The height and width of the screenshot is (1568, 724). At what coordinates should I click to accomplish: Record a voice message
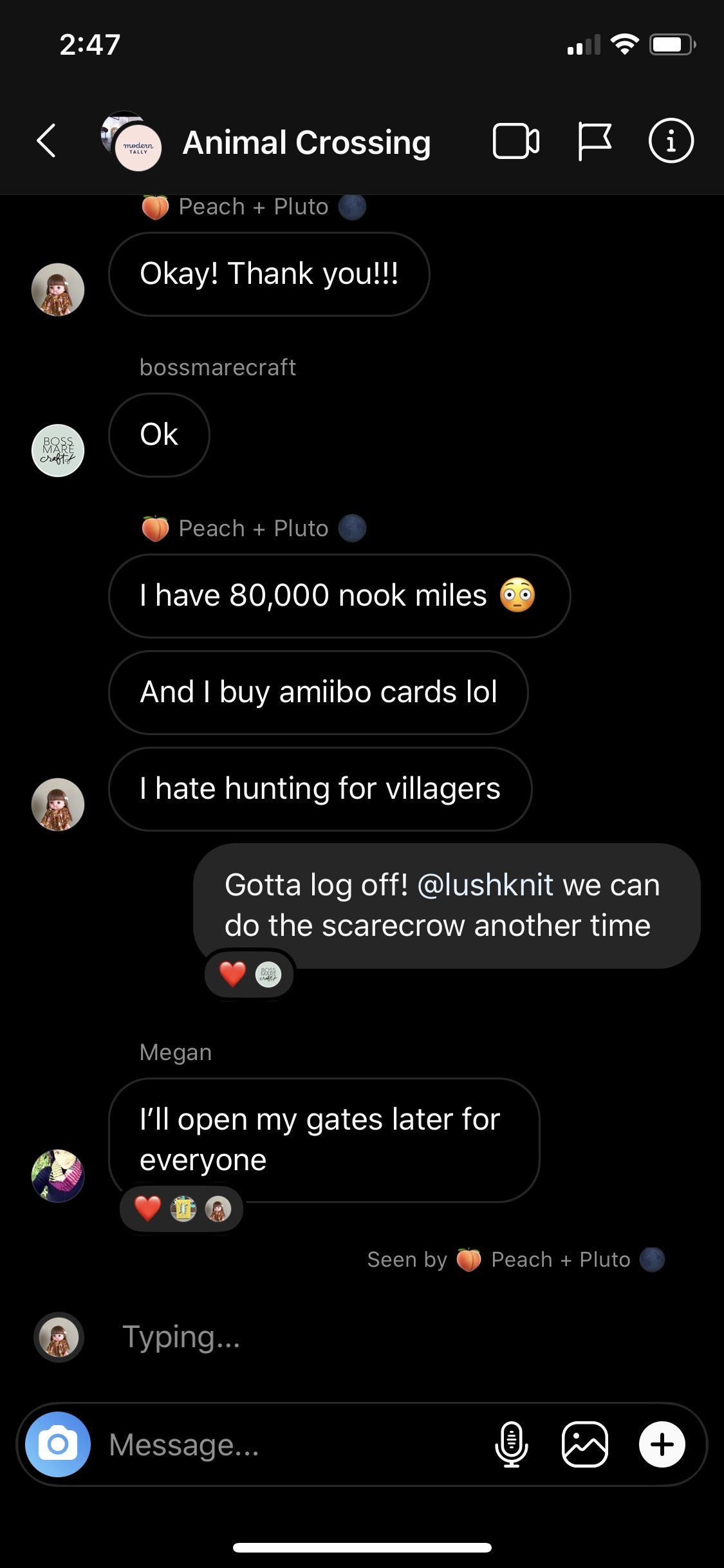pyautogui.click(x=512, y=1444)
